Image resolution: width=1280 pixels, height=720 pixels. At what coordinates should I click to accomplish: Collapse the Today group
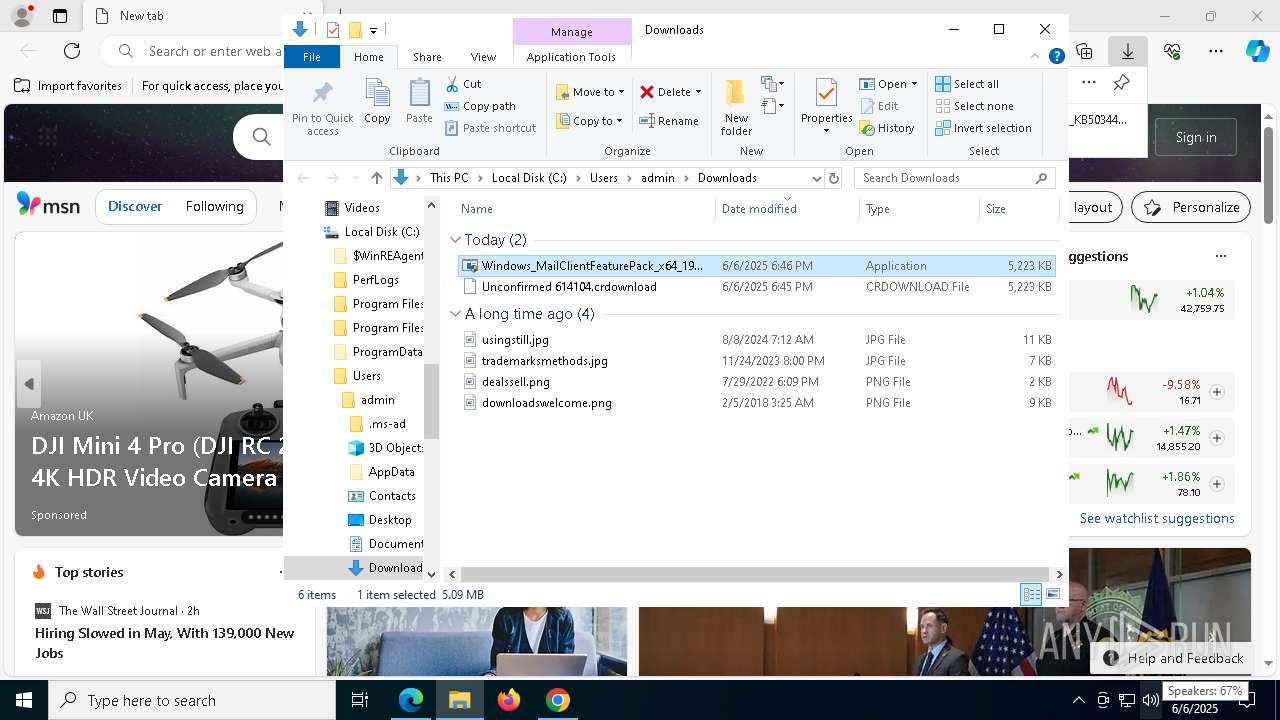(x=456, y=240)
